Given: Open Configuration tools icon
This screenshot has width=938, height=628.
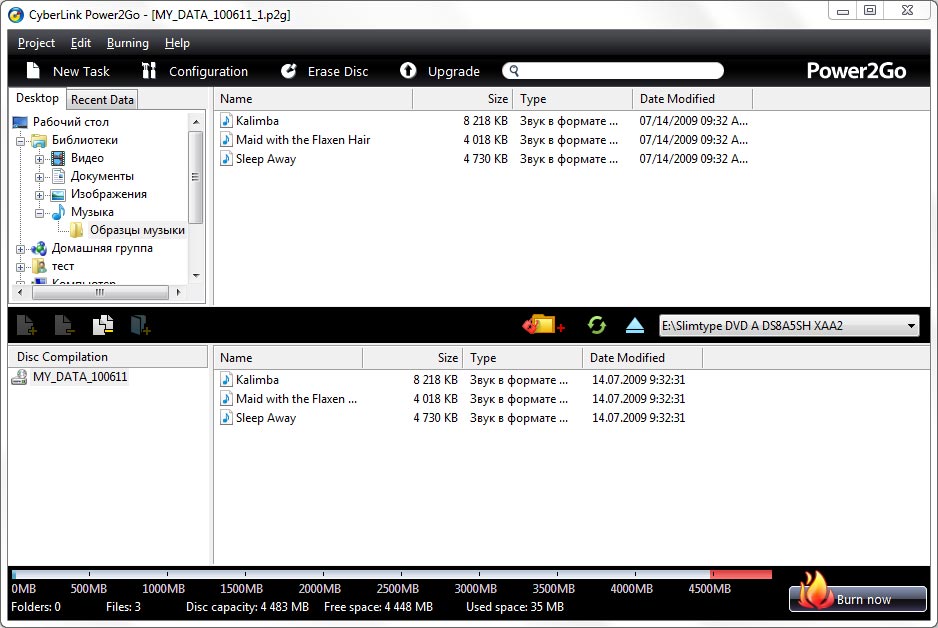Looking at the screenshot, I should [x=149, y=71].
